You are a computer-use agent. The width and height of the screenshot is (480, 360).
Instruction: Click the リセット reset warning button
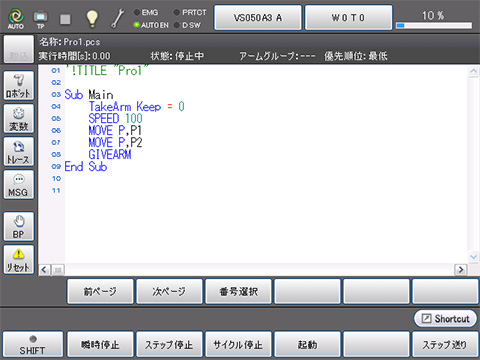point(19,260)
